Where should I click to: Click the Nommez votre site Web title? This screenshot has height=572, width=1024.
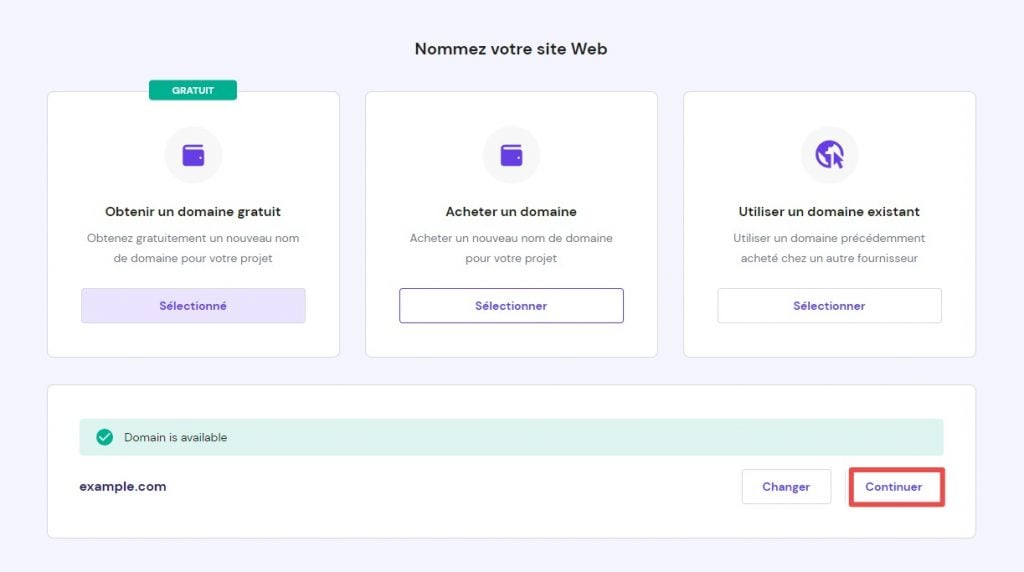click(x=511, y=49)
